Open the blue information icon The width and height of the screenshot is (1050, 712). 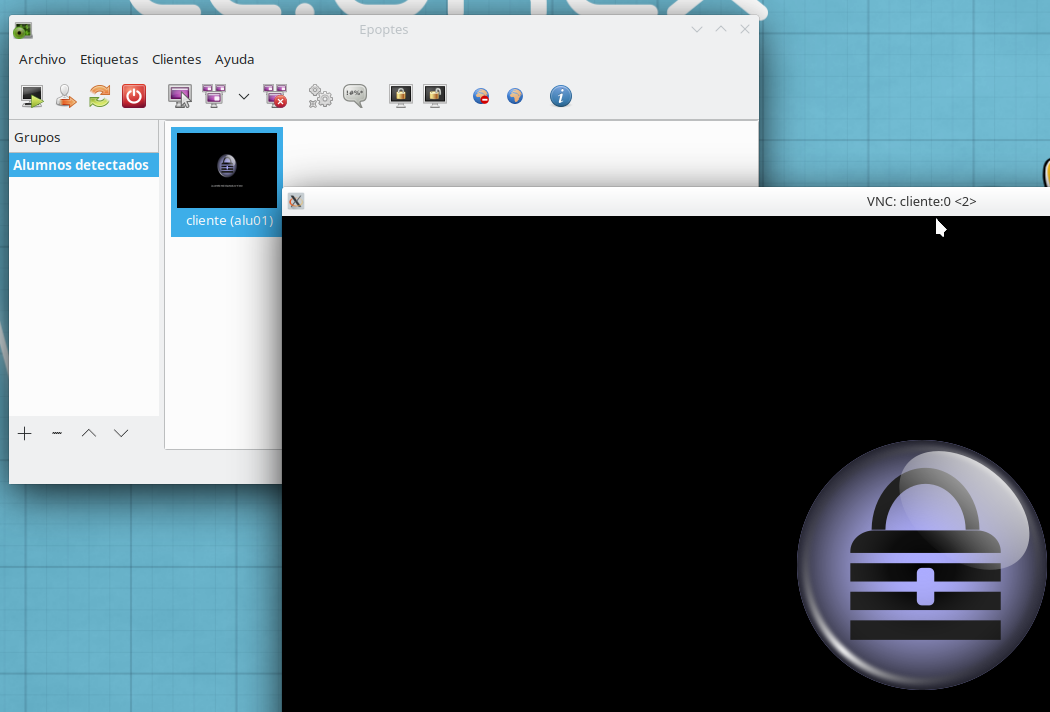(x=561, y=96)
